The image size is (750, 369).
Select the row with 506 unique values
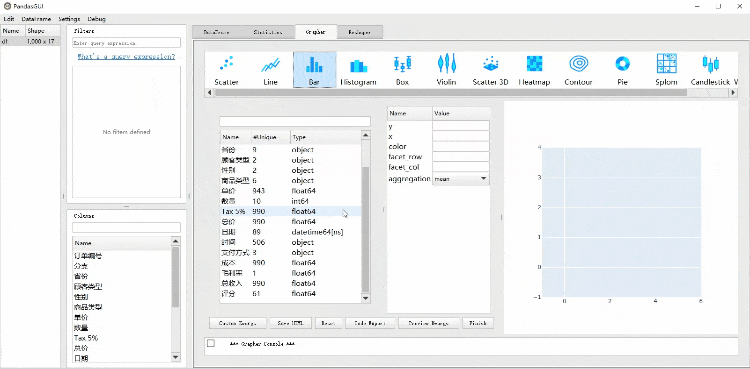(290, 243)
